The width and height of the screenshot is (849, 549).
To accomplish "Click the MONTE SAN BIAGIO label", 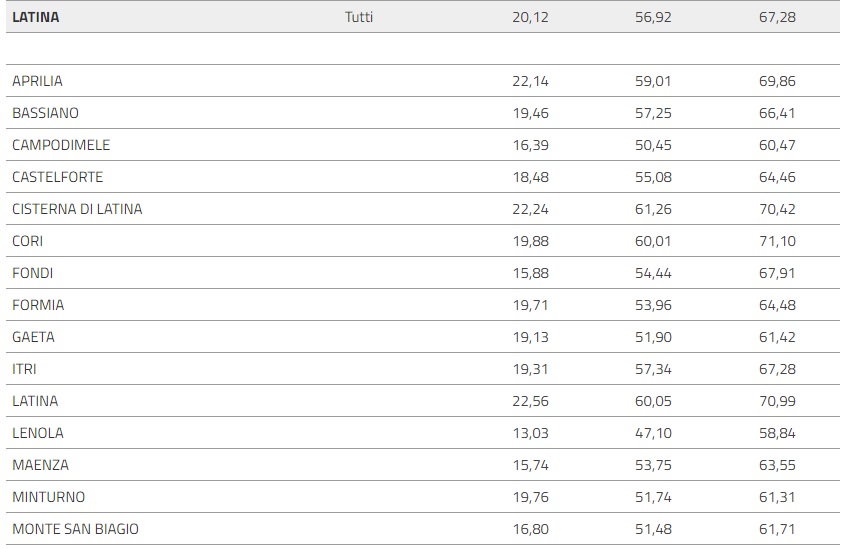I will [75, 529].
